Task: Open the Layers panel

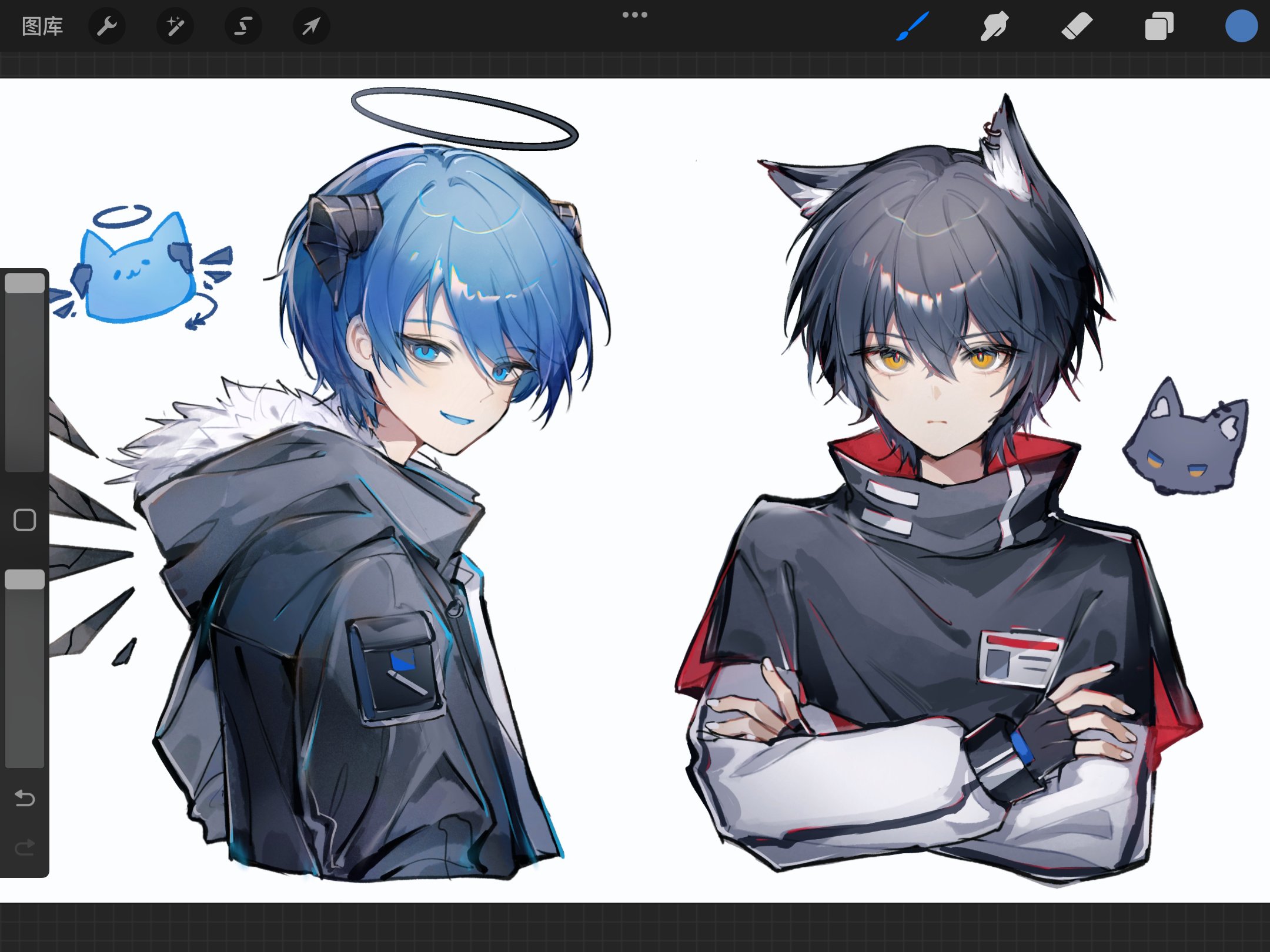Action: [1159, 26]
